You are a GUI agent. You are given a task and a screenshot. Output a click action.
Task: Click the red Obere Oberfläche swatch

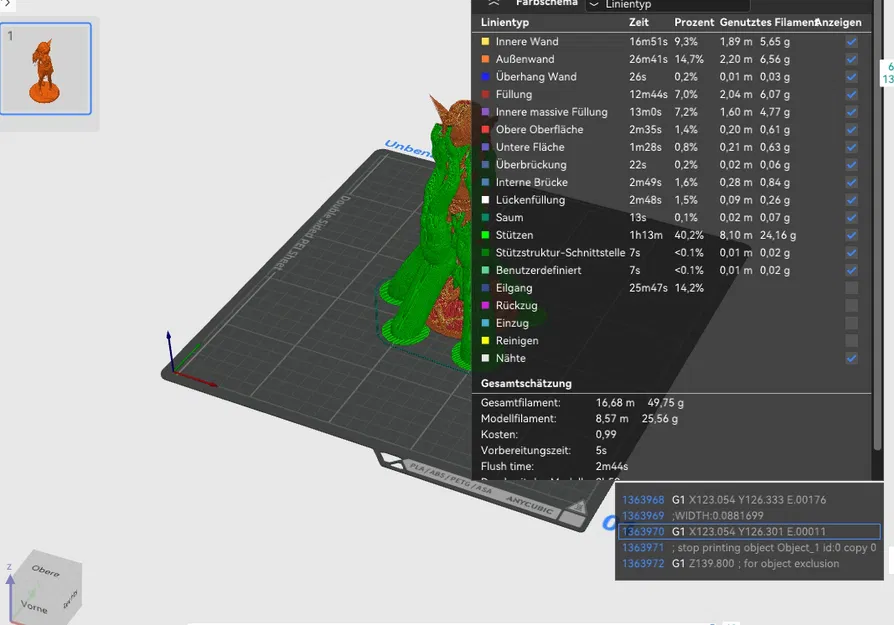pyautogui.click(x=485, y=129)
